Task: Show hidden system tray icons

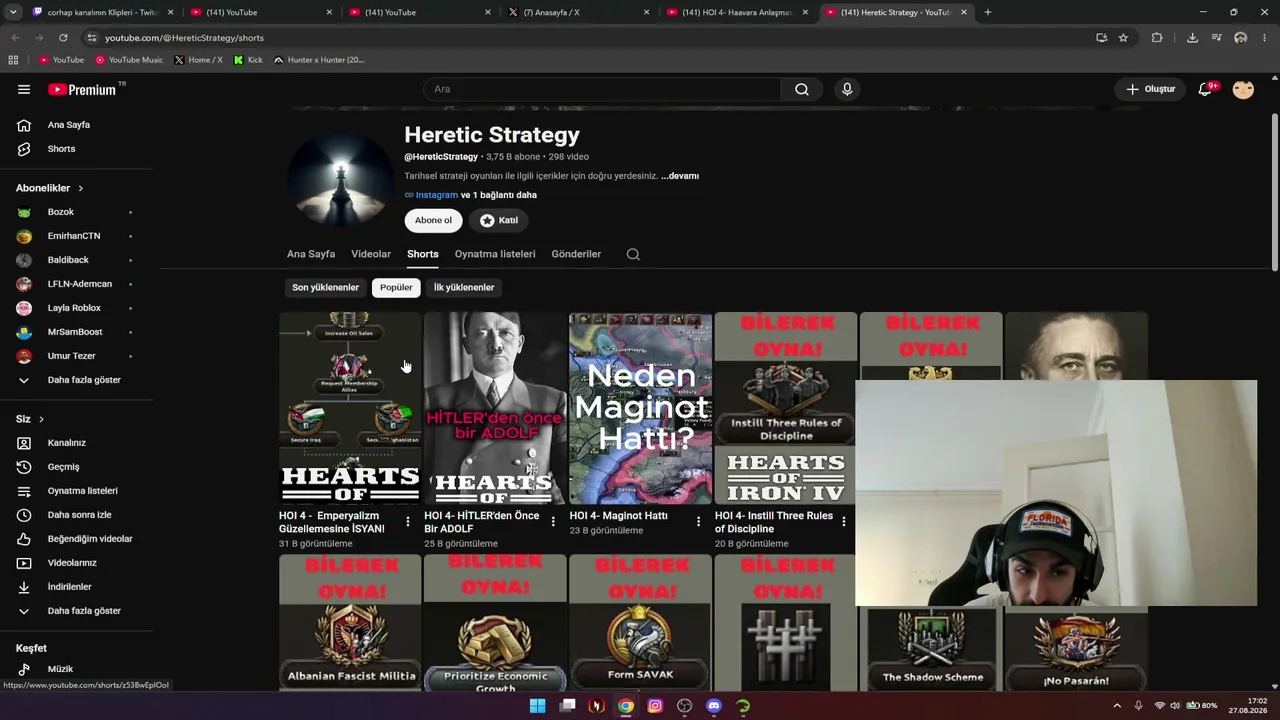Action: click(1117, 706)
